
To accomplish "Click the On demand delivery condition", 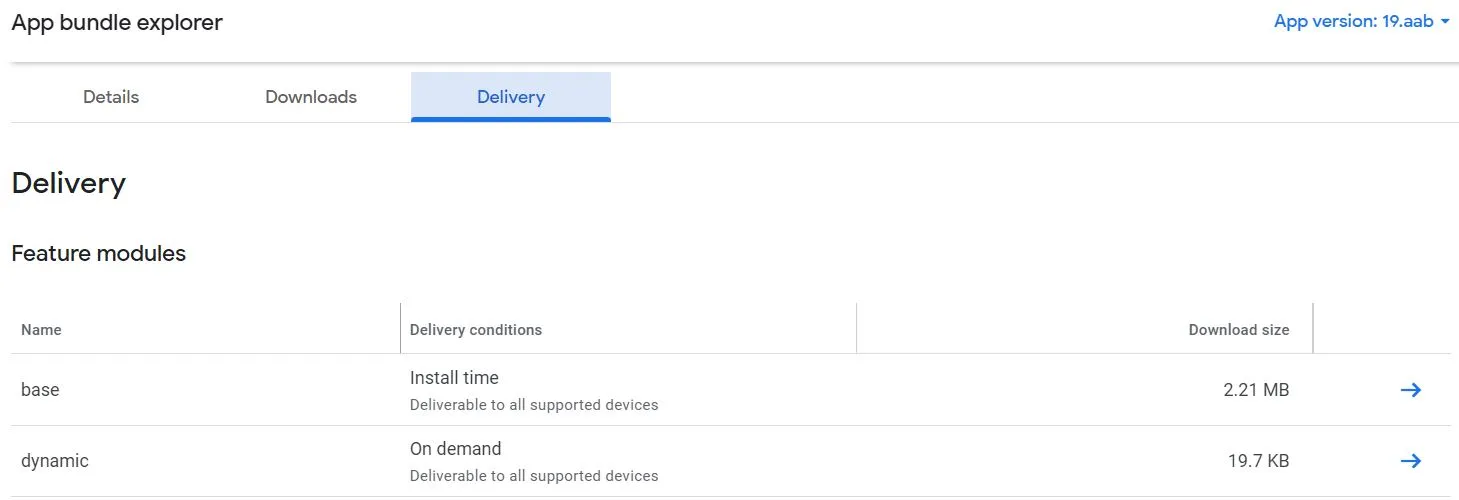I will coord(455,449).
